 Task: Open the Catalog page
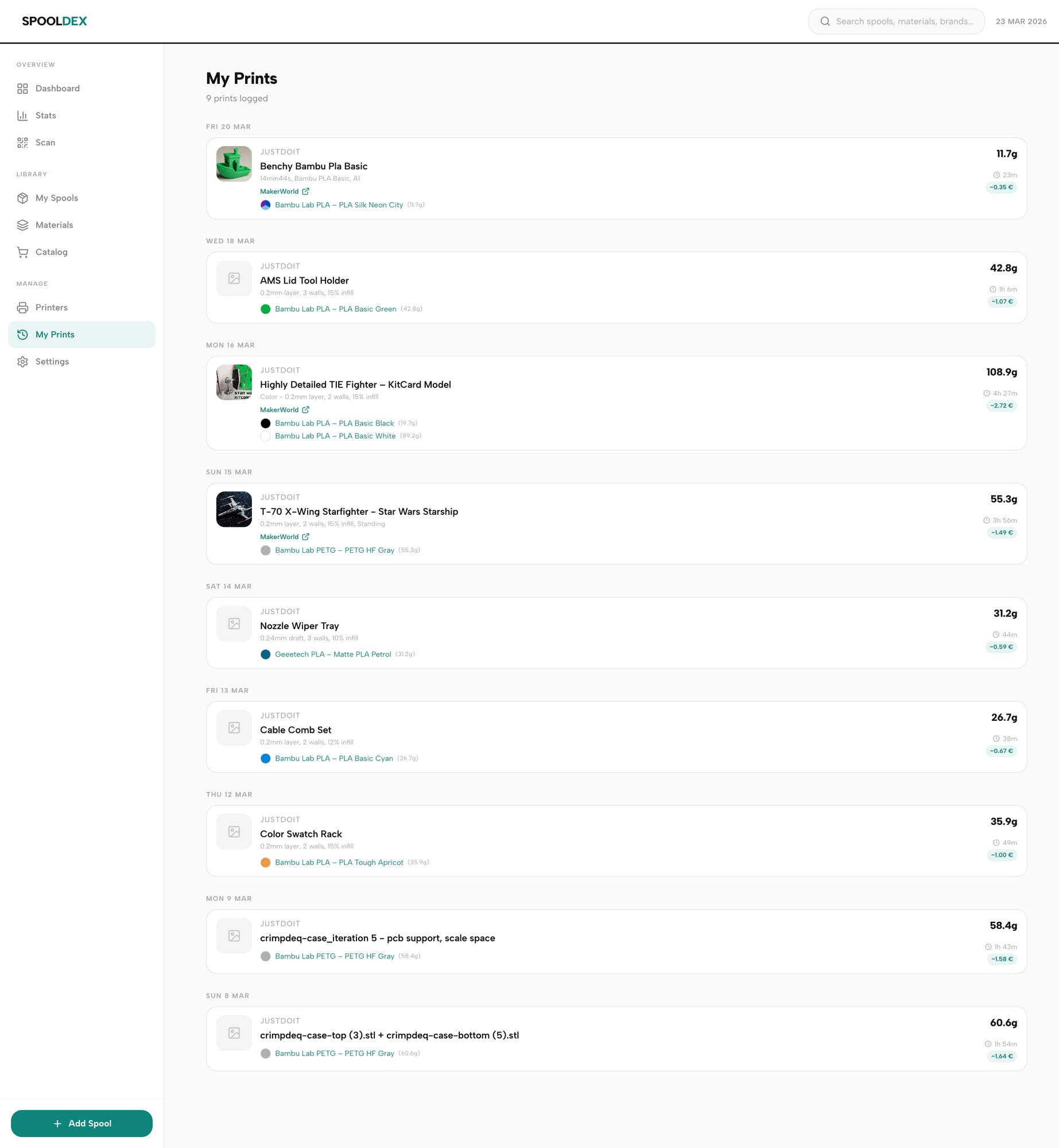point(52,251)
